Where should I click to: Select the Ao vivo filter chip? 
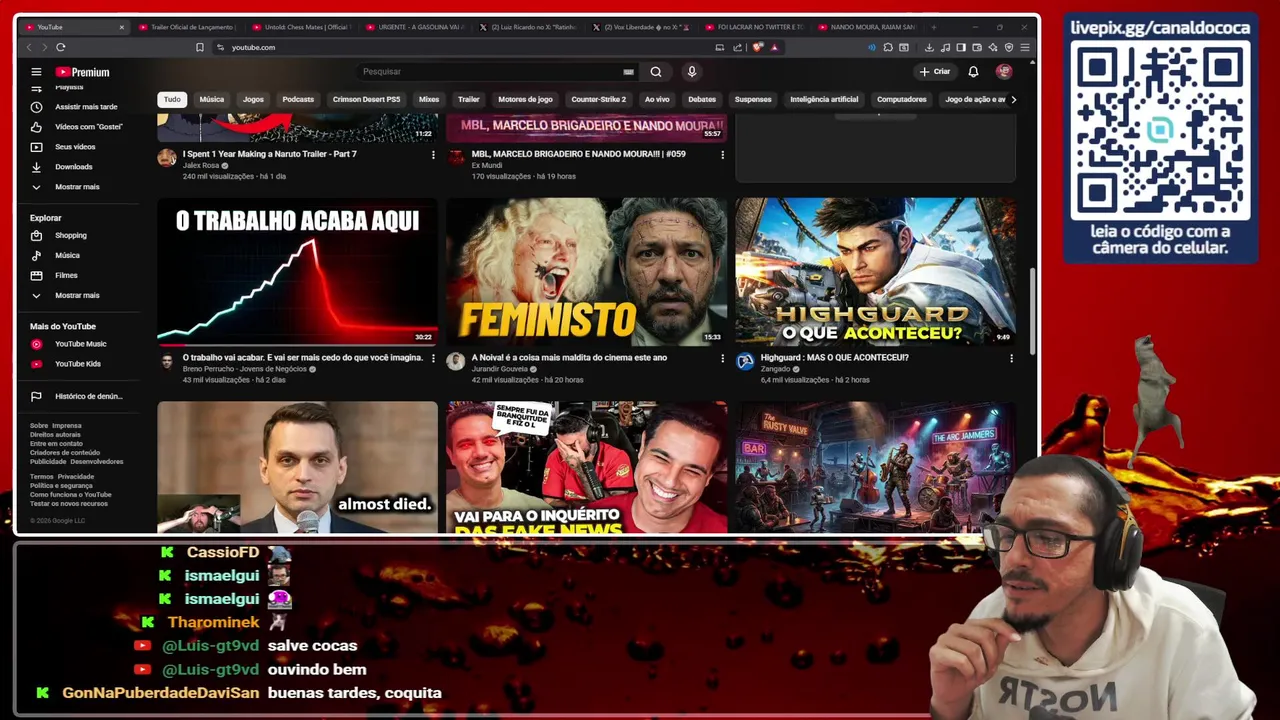pos(657,99)
